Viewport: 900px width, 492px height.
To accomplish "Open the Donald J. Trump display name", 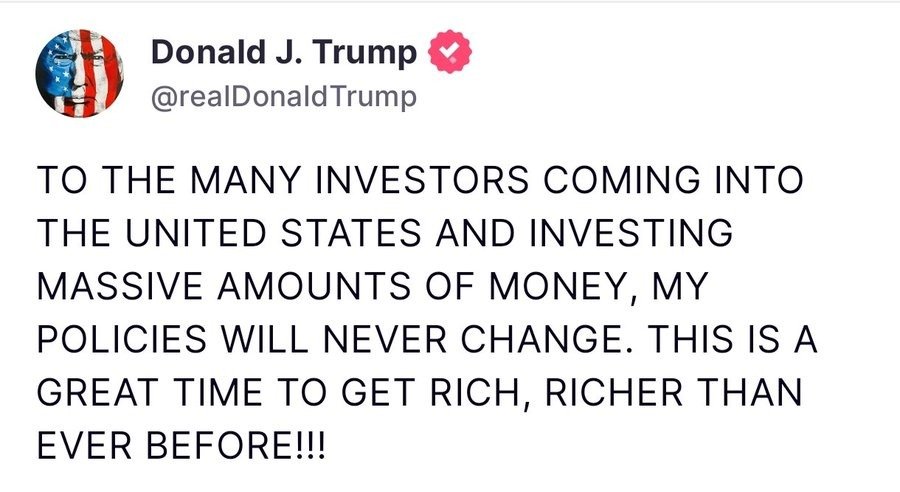I will (x=284, y=52).
